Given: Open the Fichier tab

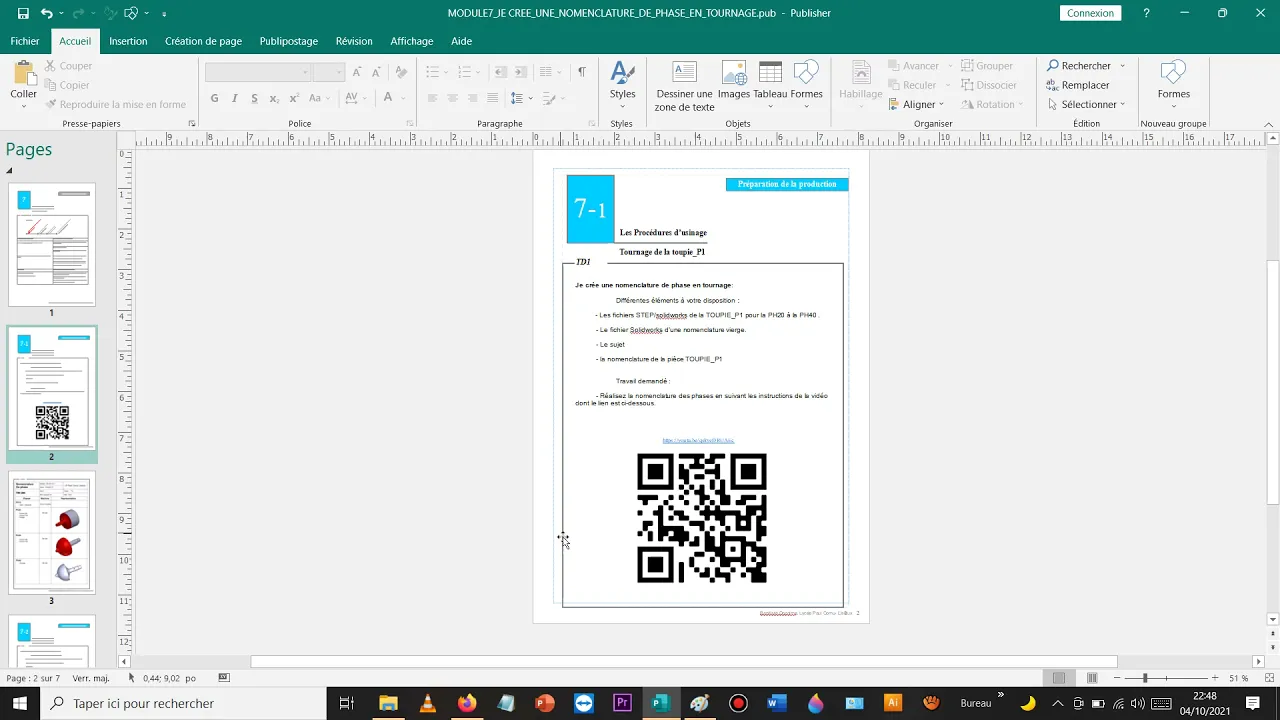Looking at the screenshot, I should coord(25,41).
